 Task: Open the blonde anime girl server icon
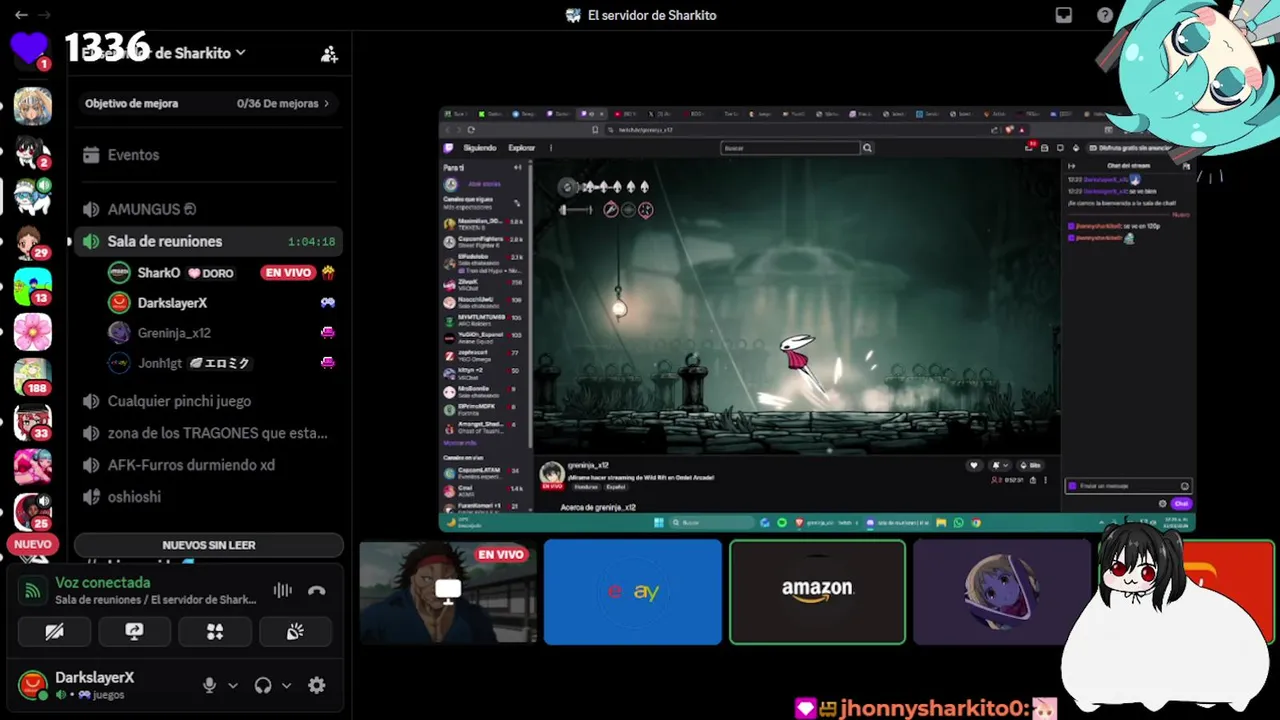click(x=32, y=106)
